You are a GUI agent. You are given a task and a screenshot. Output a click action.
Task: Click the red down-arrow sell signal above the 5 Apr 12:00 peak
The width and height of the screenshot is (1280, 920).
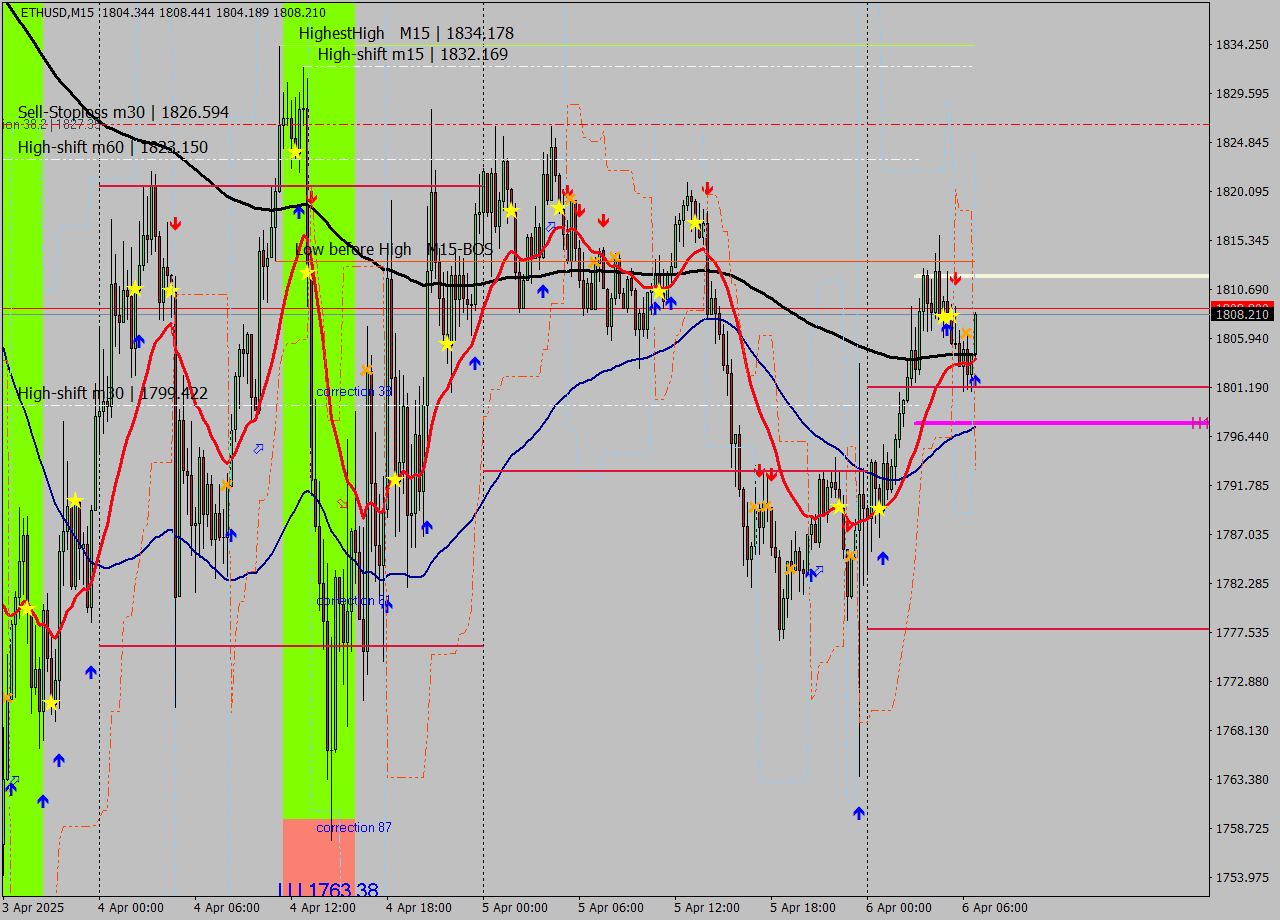708,188
